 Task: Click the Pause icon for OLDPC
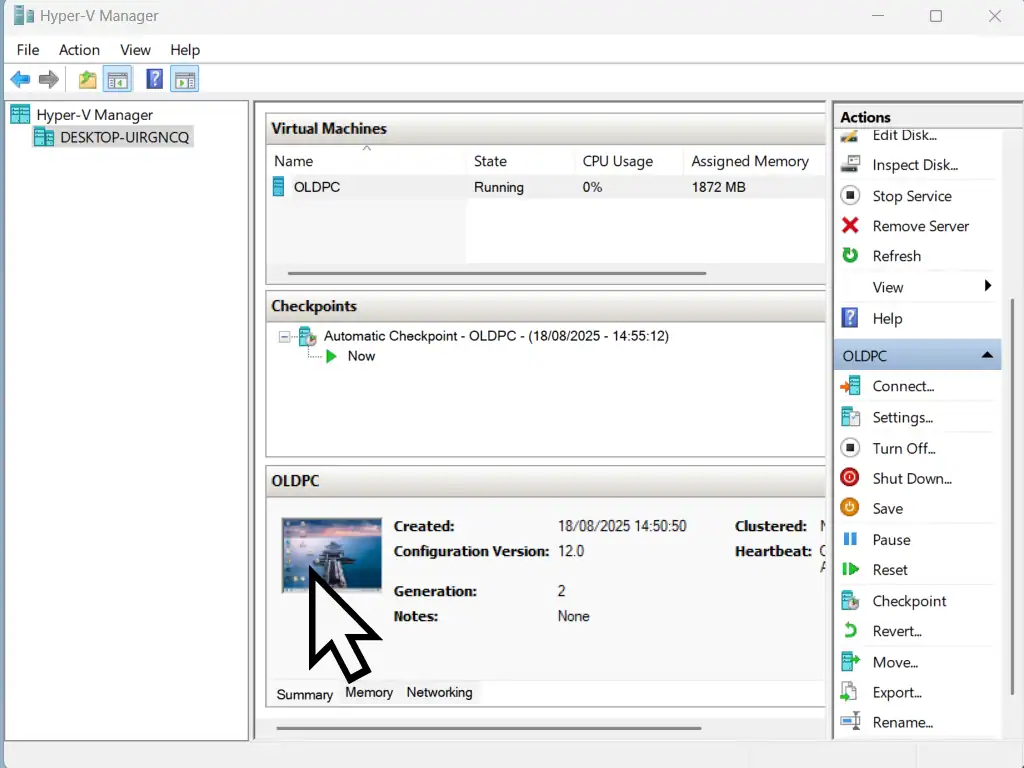pyautogui.click(x=850, y=539)
